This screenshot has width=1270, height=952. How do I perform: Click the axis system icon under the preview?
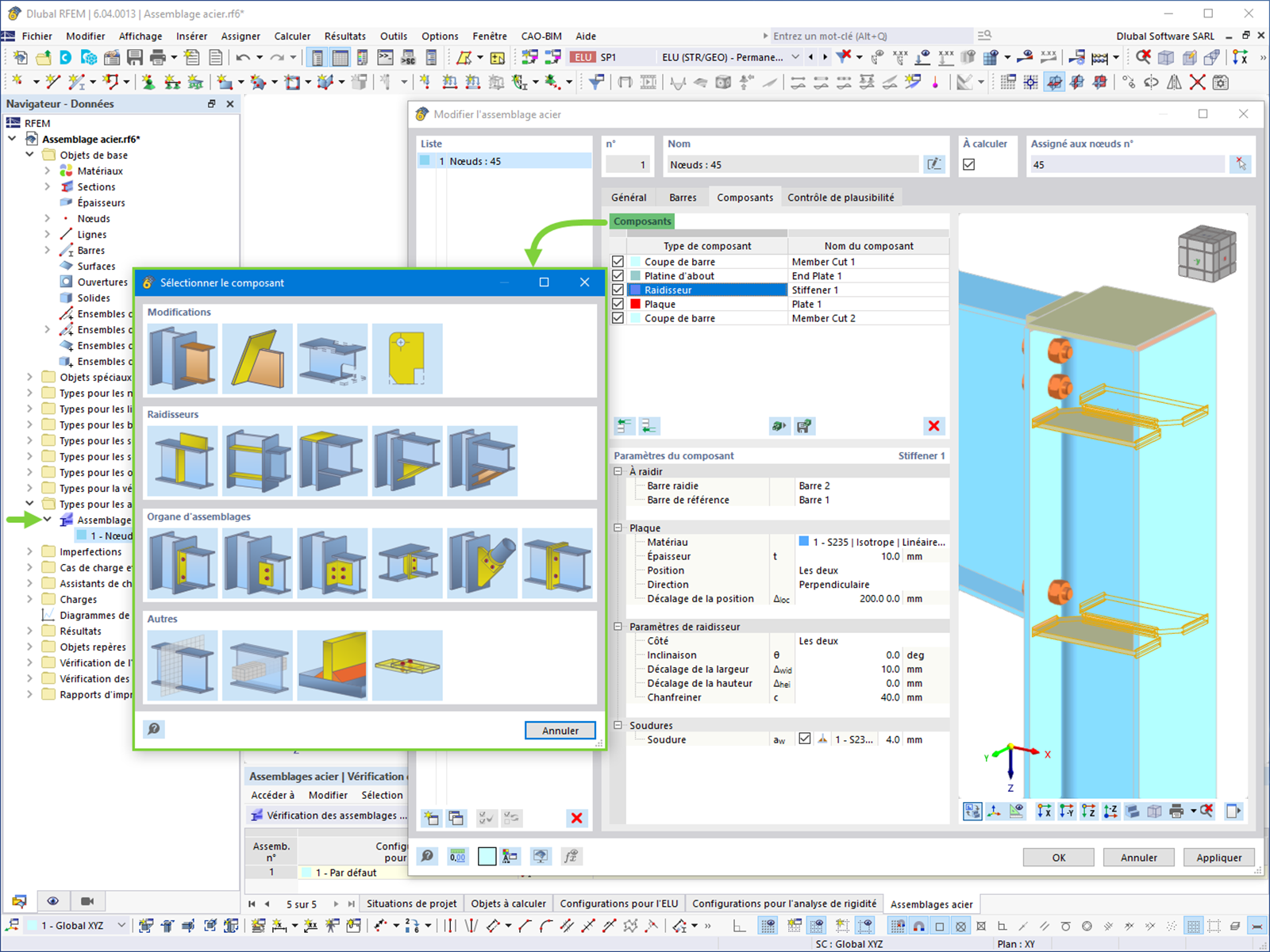(994, 811)
